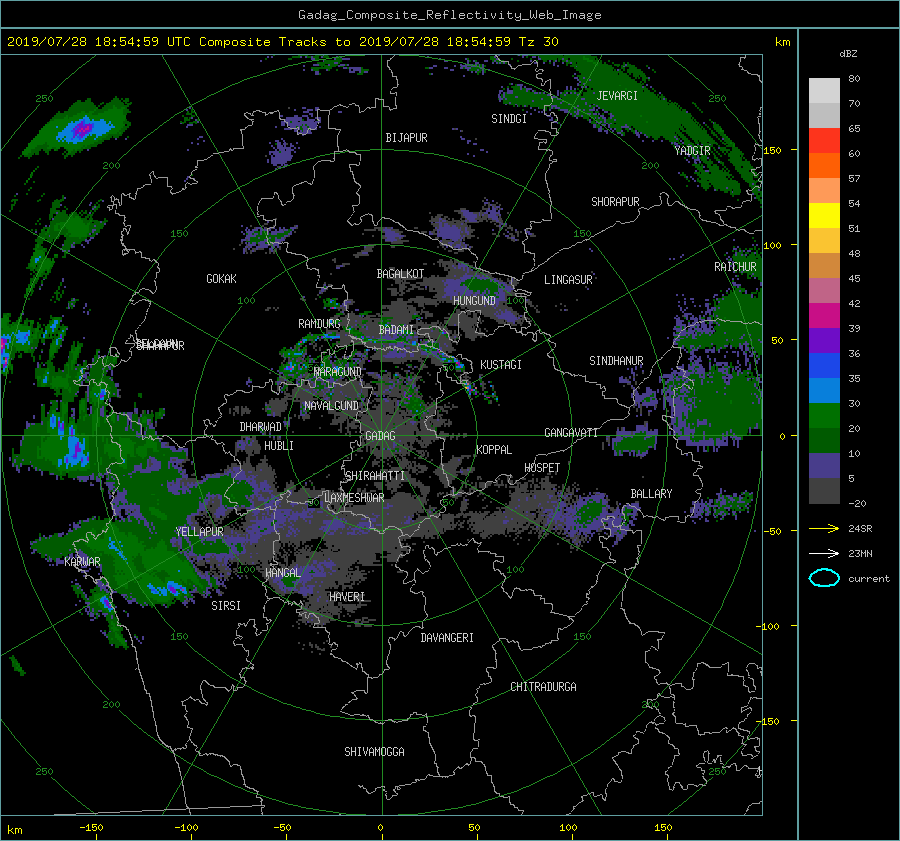The width and height of the screenshot is (900, 841).
Task: Click the SINDHANUR city label
Action: pos(616,361)
